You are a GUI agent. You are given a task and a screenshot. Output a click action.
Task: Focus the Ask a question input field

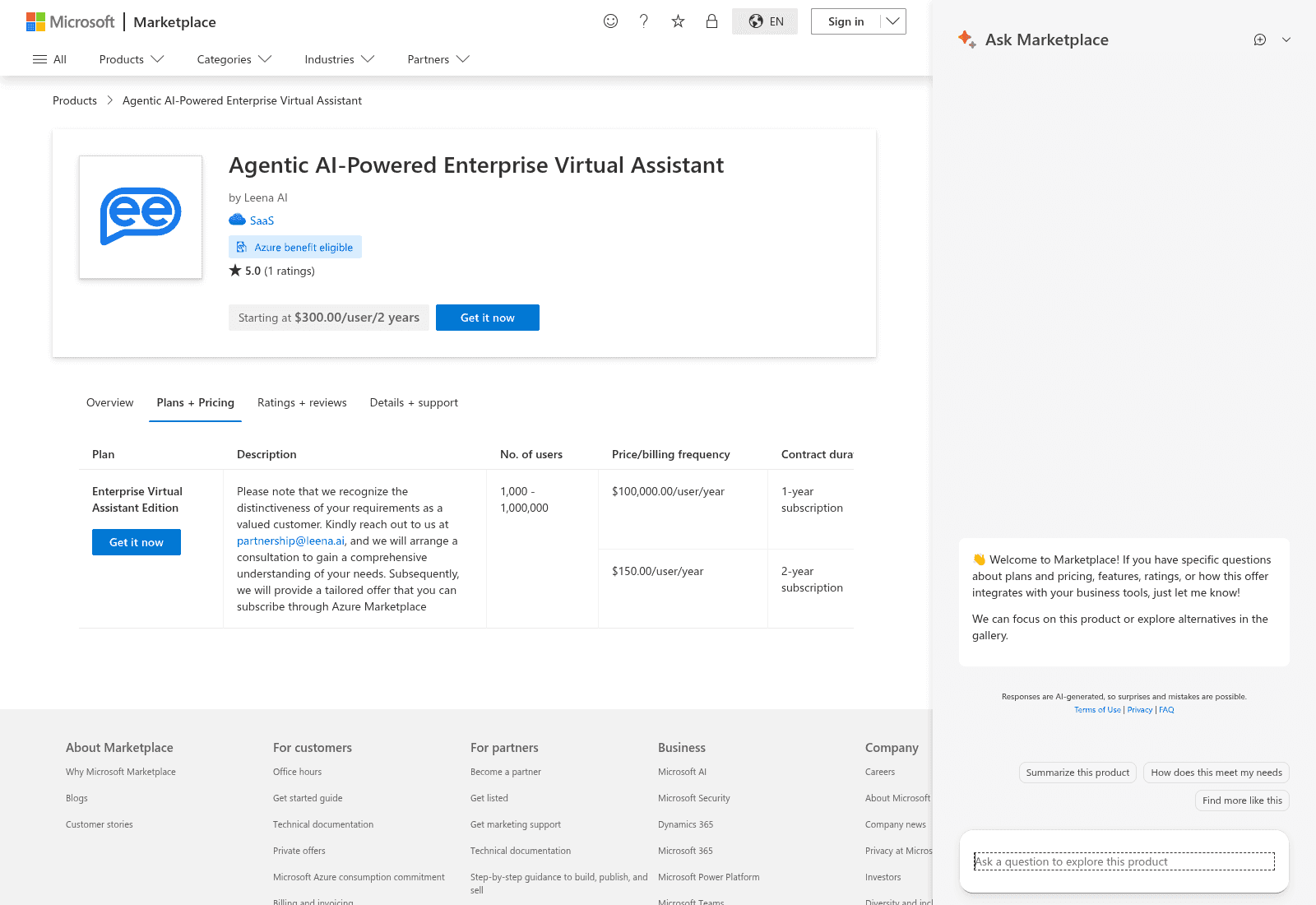(1124, 861)
